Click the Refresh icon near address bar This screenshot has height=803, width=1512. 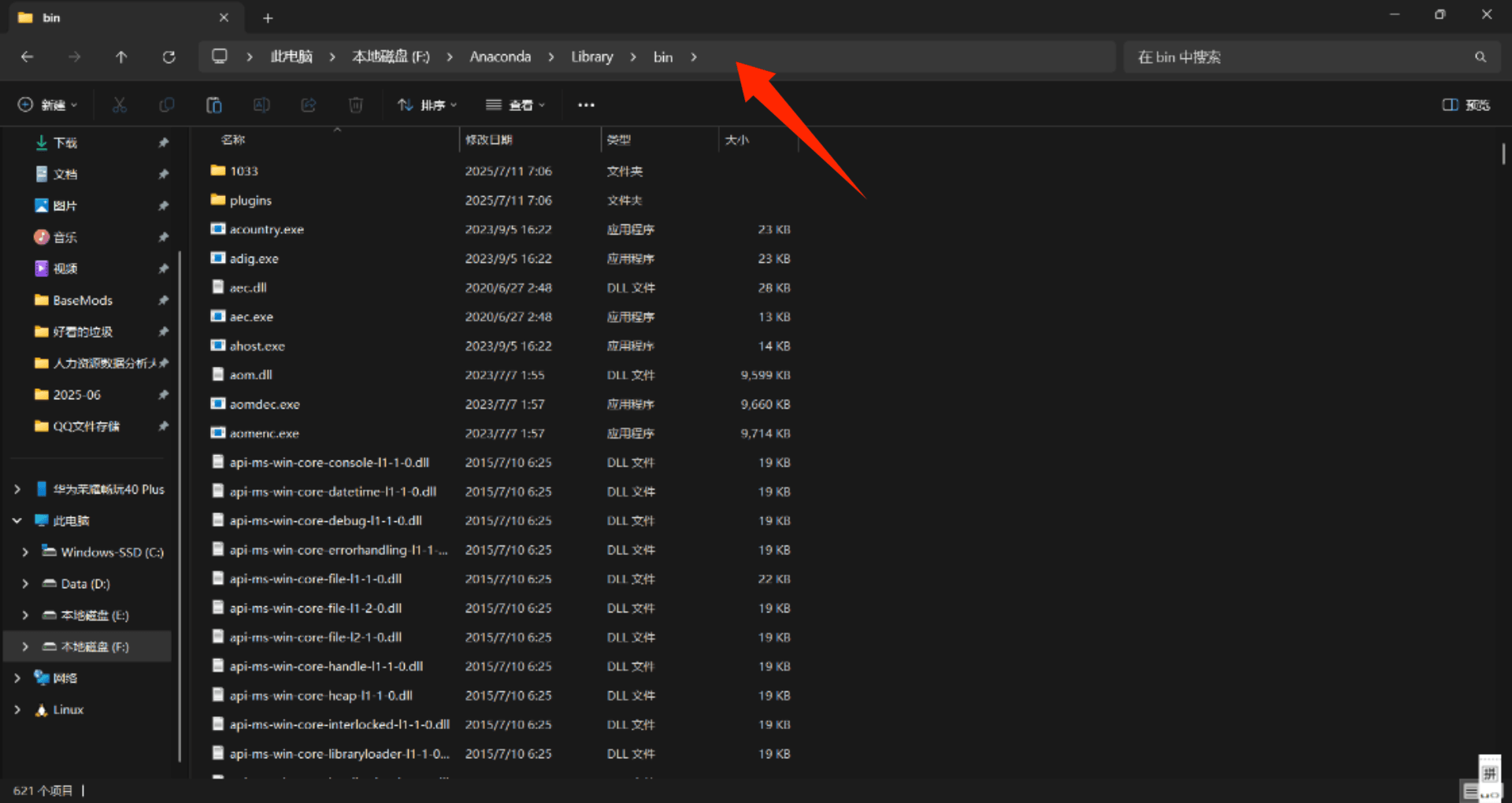pos(169,57)
